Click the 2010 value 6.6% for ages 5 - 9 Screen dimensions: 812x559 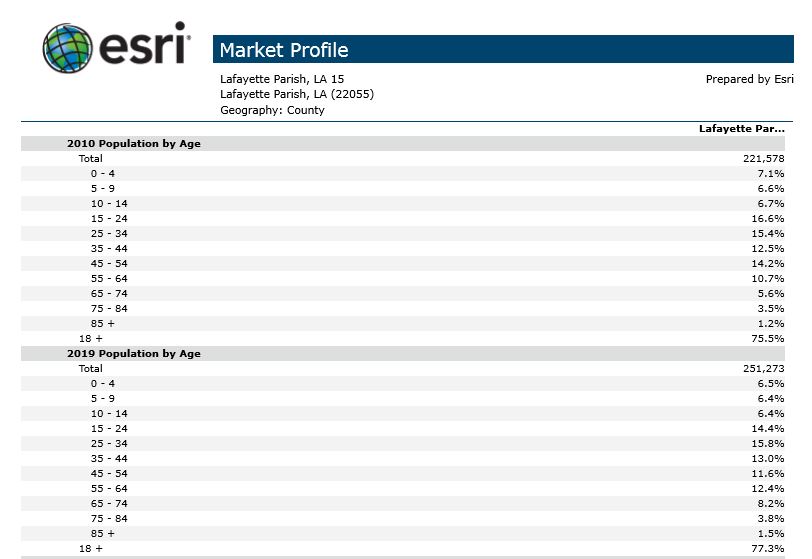(x=771, y=189)
